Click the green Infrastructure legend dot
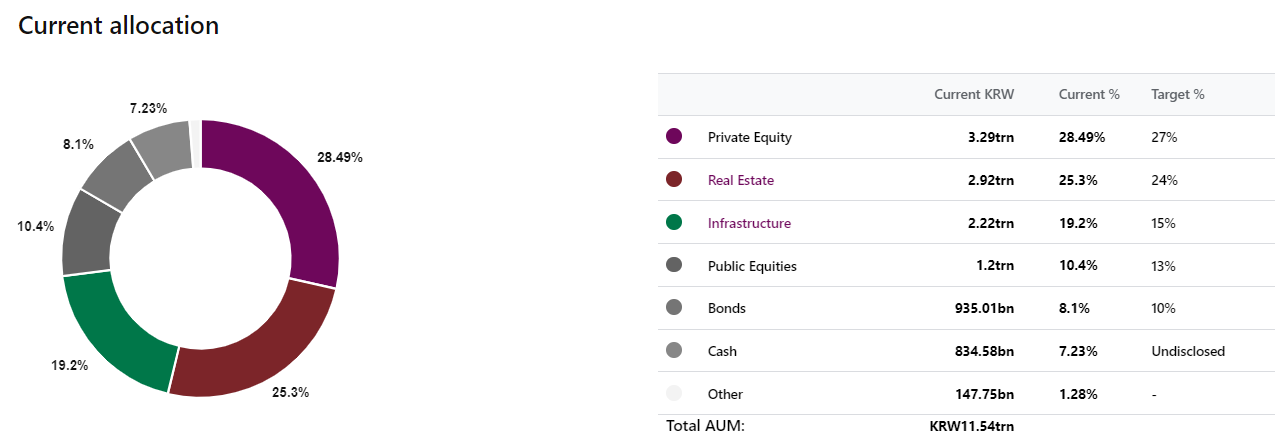The height and width of the screenshot is (443, 1288). point(674,223)
